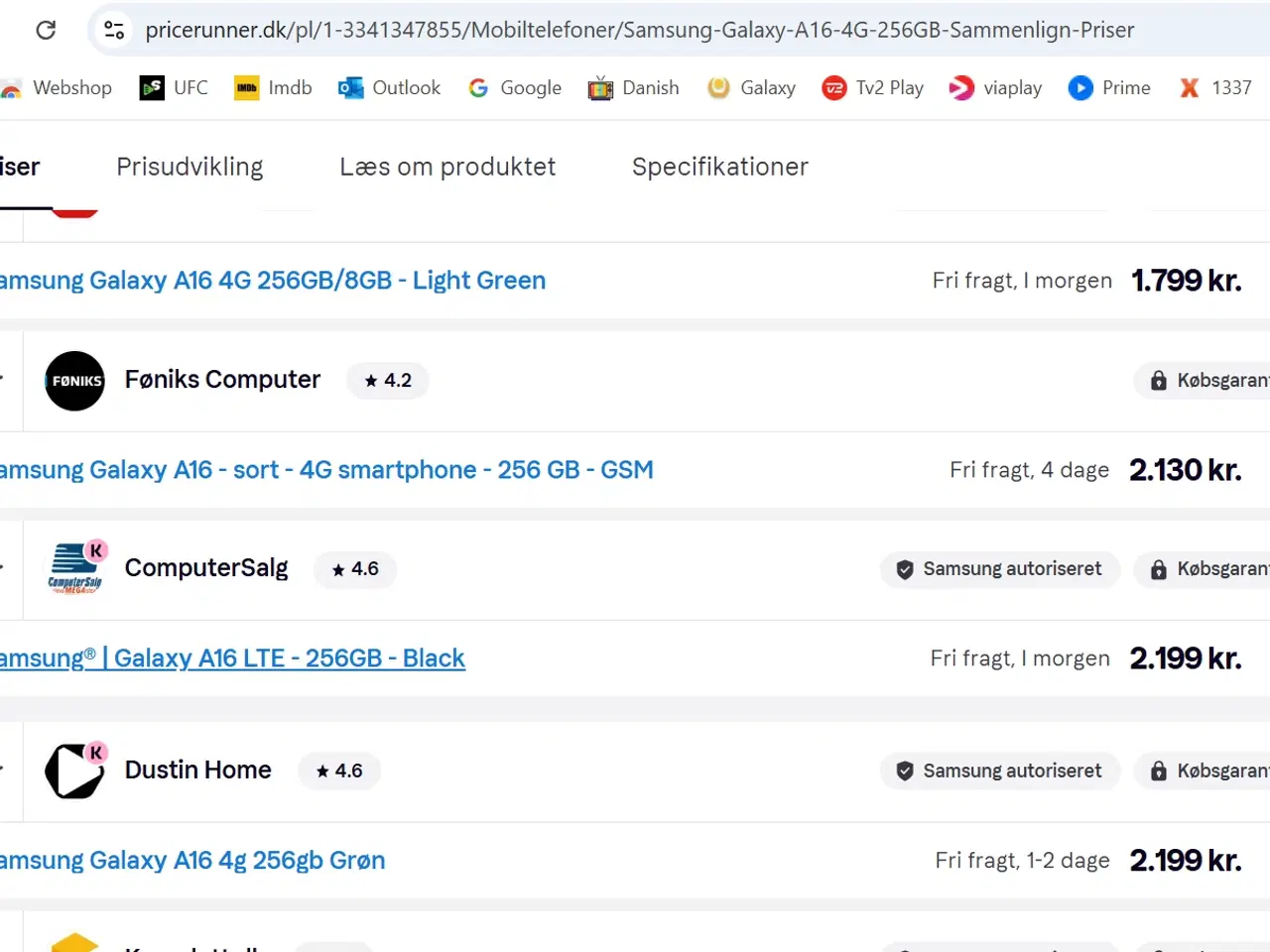Screen dimensions: 1270x952
Task: Open the Google bookmark
Action: pyautogui.click(x=515, y=87)
